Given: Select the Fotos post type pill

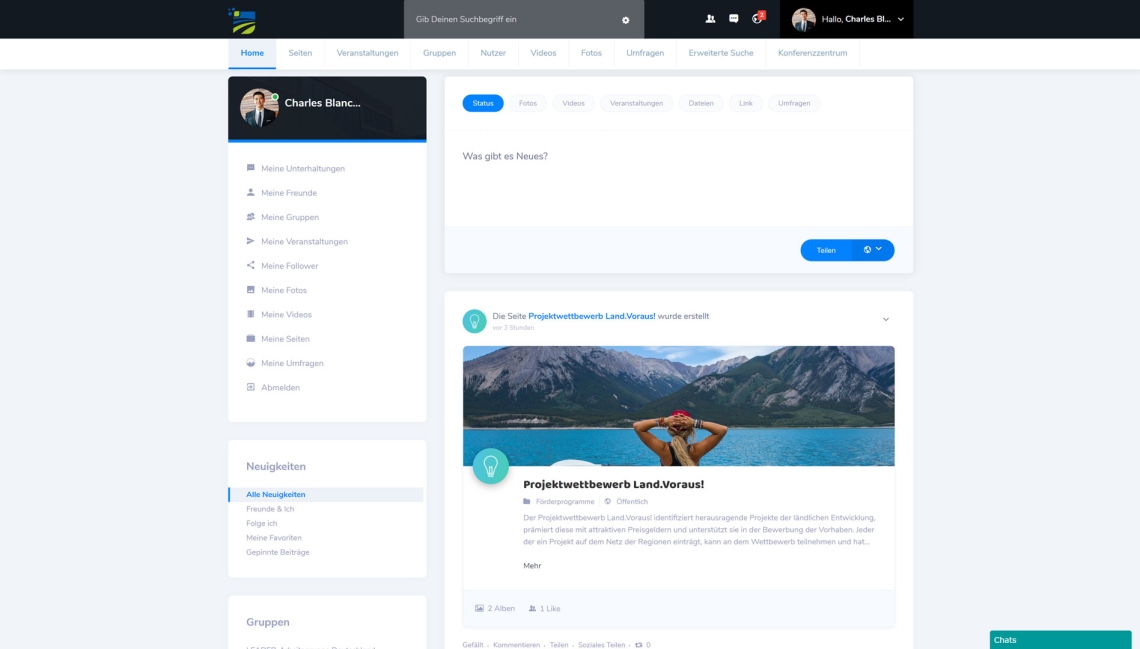Looking at the screenshot, I should click(528, 103).
